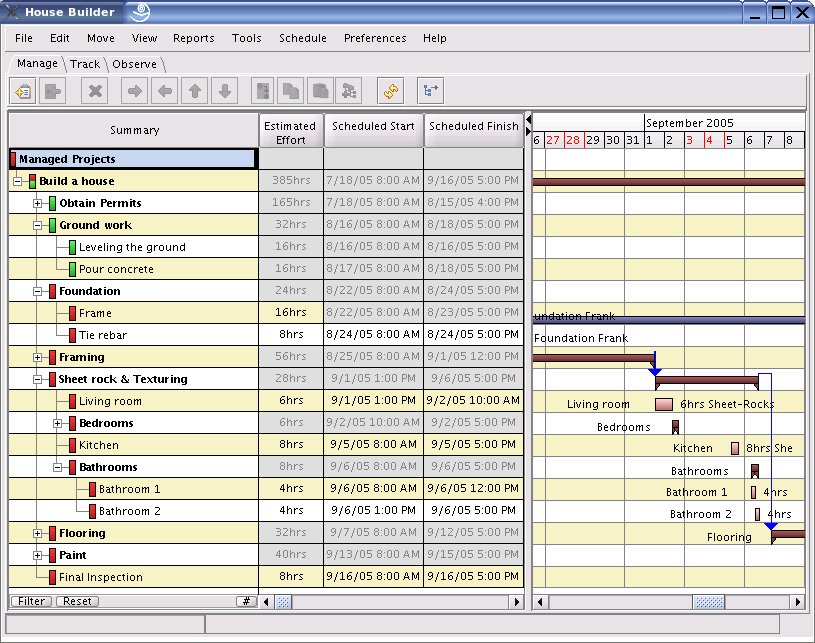This screenshot has height=643, width=815.
Task: Click the red status icon for Managed Projects
Action: coord(13,159)
